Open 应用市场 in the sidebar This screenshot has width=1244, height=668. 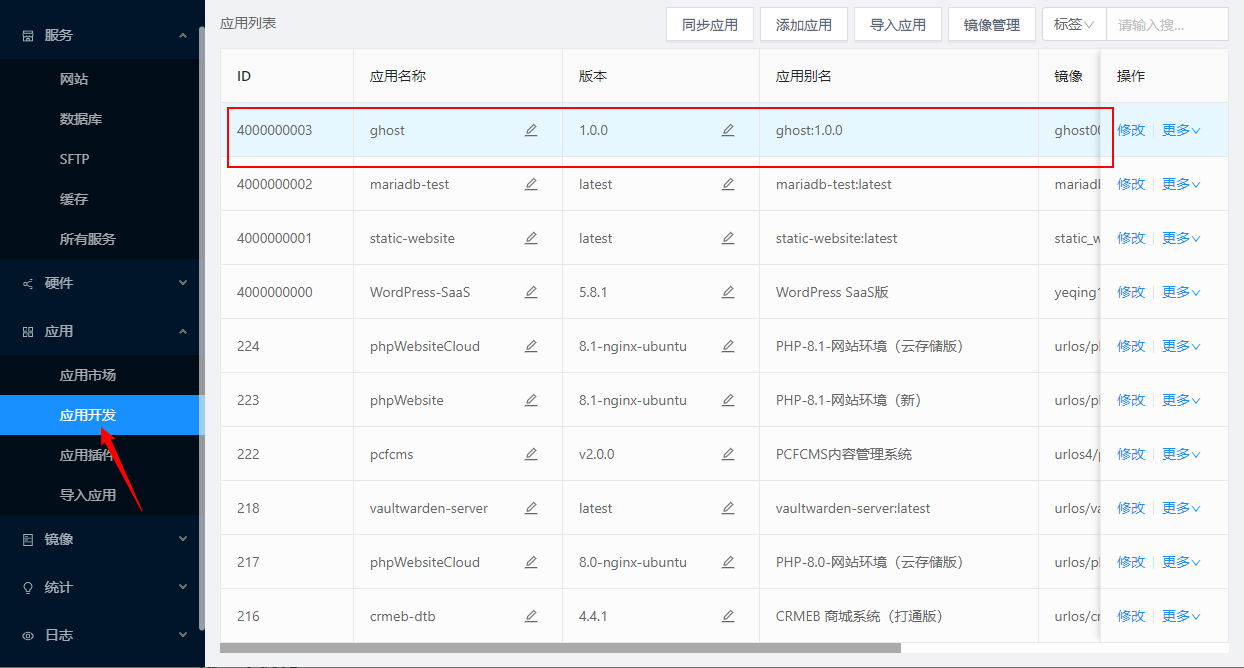(x=88, y=375)
